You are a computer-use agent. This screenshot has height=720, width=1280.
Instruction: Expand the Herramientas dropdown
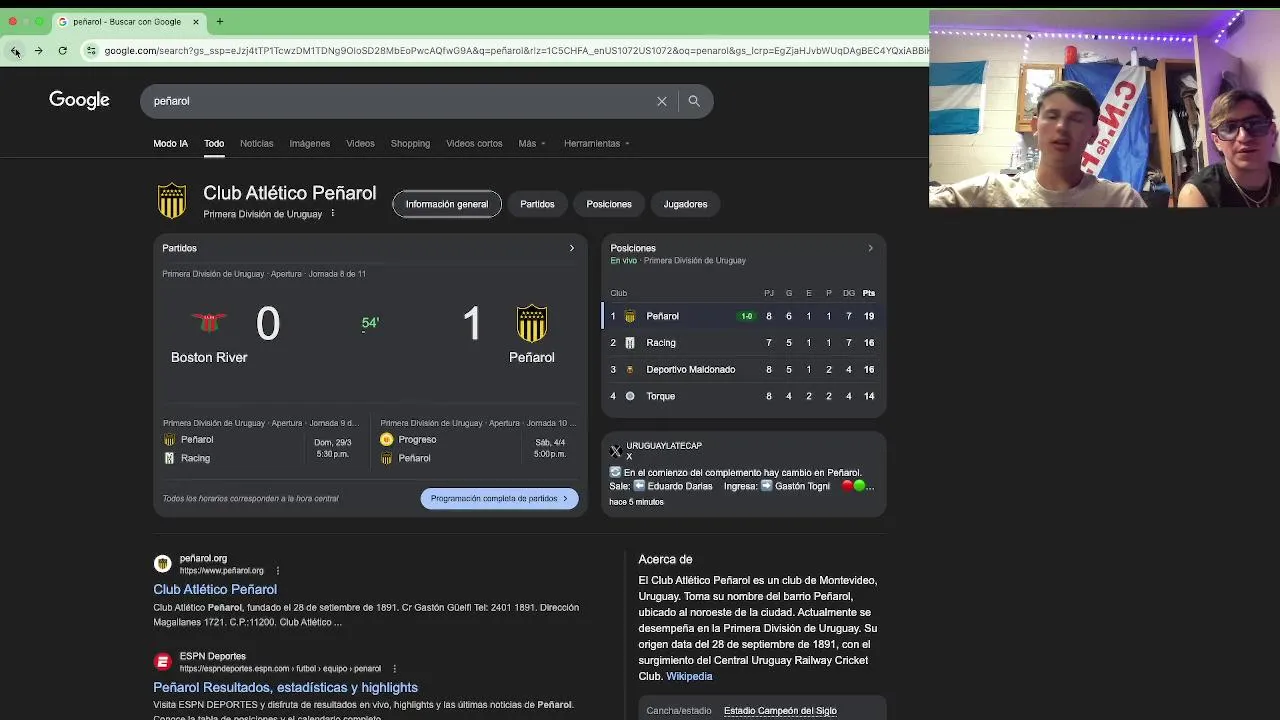(x=597, y=143)
